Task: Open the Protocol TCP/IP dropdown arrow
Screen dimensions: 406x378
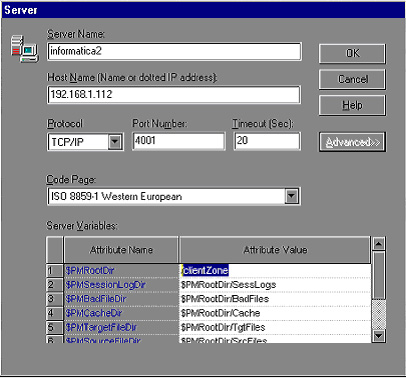Action: [115, 142]
